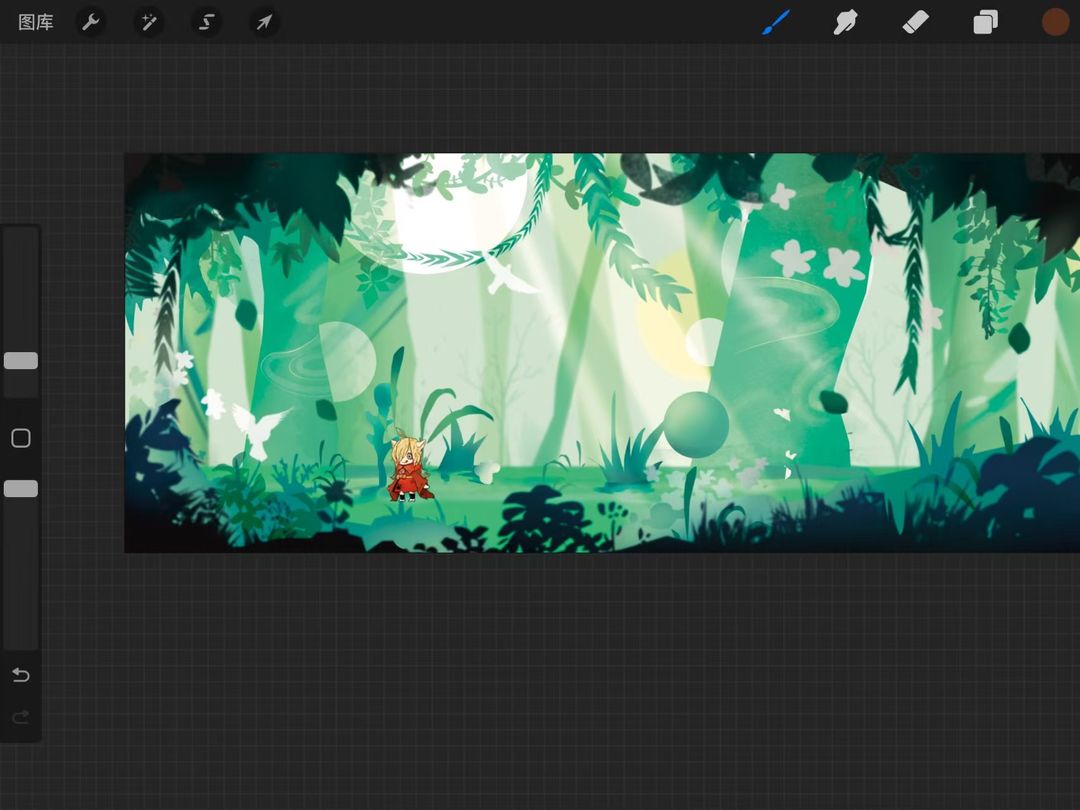Click the upper brush size slider handle
The image size is (1080, 810).
click(21, 361)
